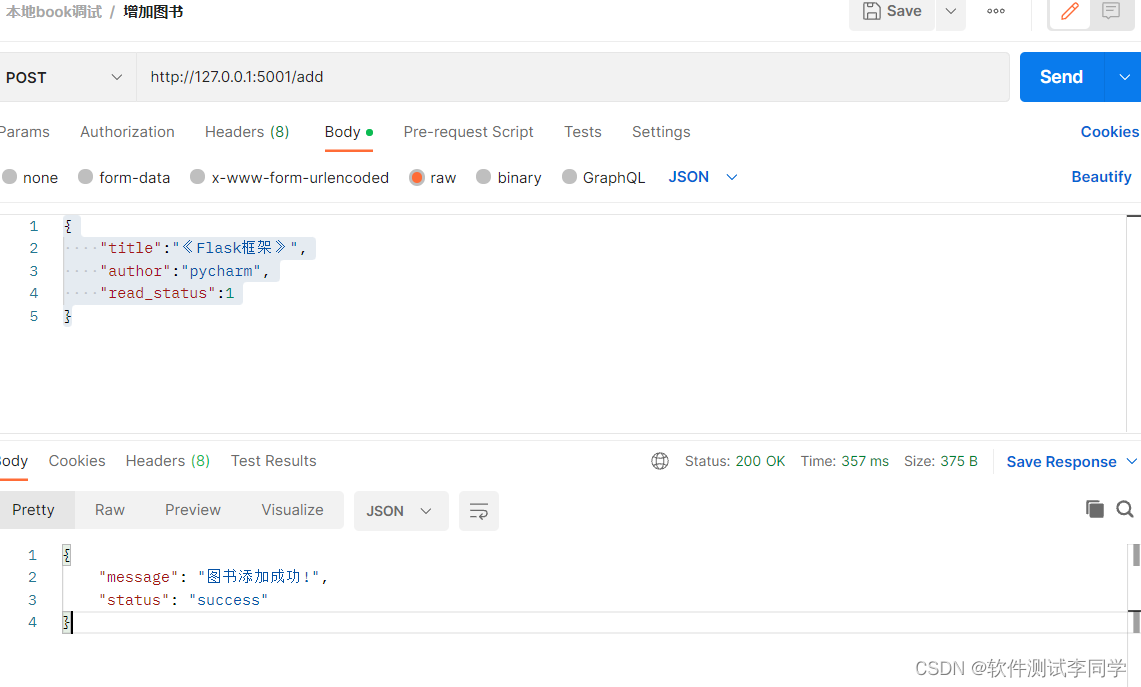Switch to the Authorization tab

pos(127,132)
